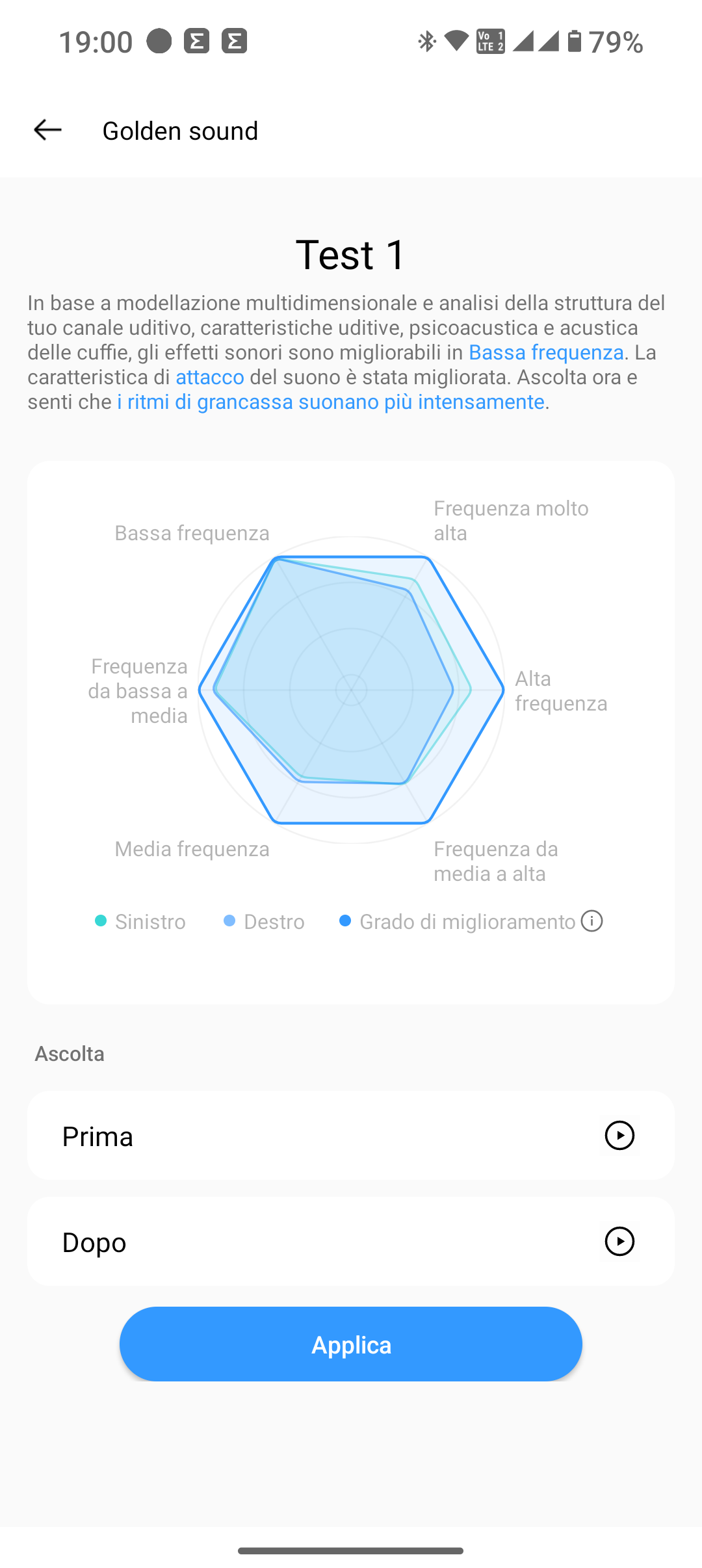Tap the radar chart center
The image size is (702, 1568).
tap(351, 690)
